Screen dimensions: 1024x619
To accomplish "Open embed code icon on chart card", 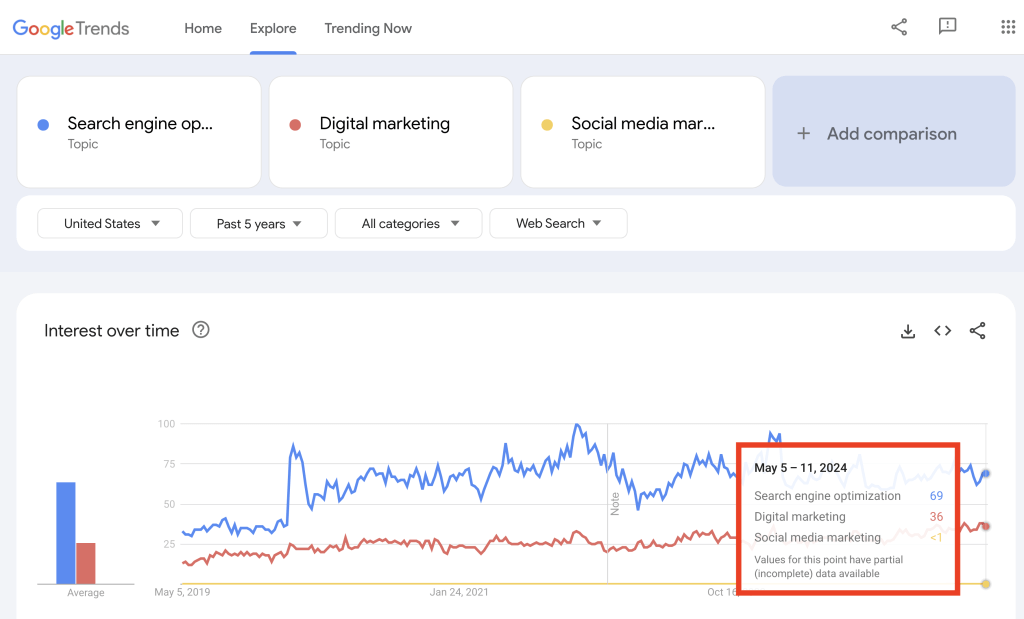I will pos(942,330).
